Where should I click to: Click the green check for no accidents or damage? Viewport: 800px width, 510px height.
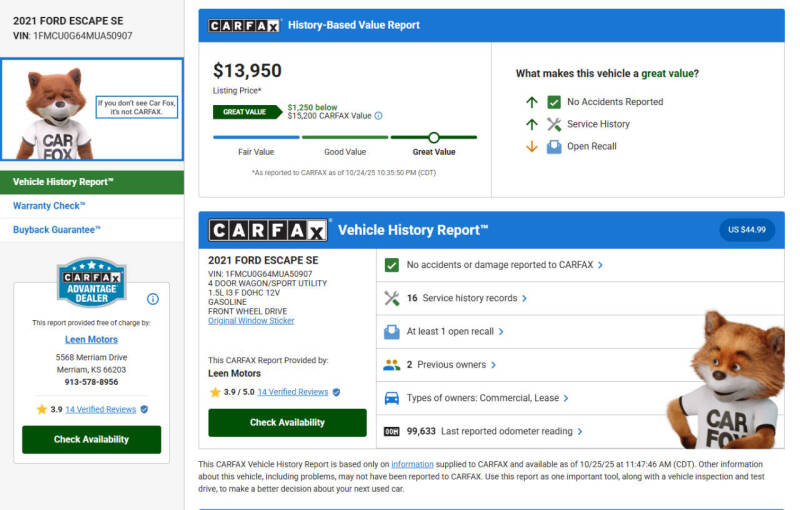[392, 265]
